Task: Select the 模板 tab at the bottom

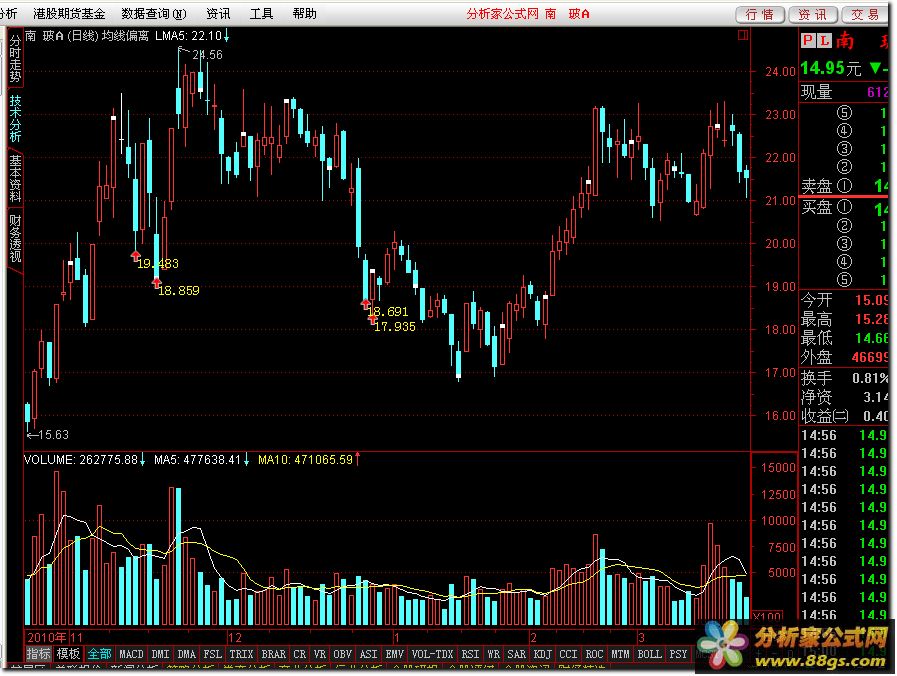Action: 69,654
